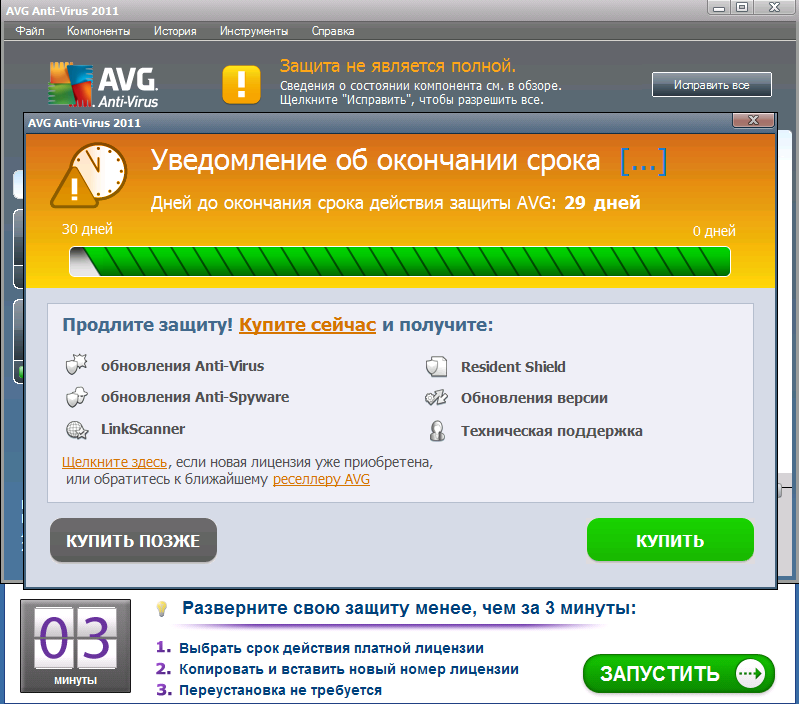This screenshot has width=799, height=704.
Task: Click the yellow exclamation warning icon
Action: point(242,85)
